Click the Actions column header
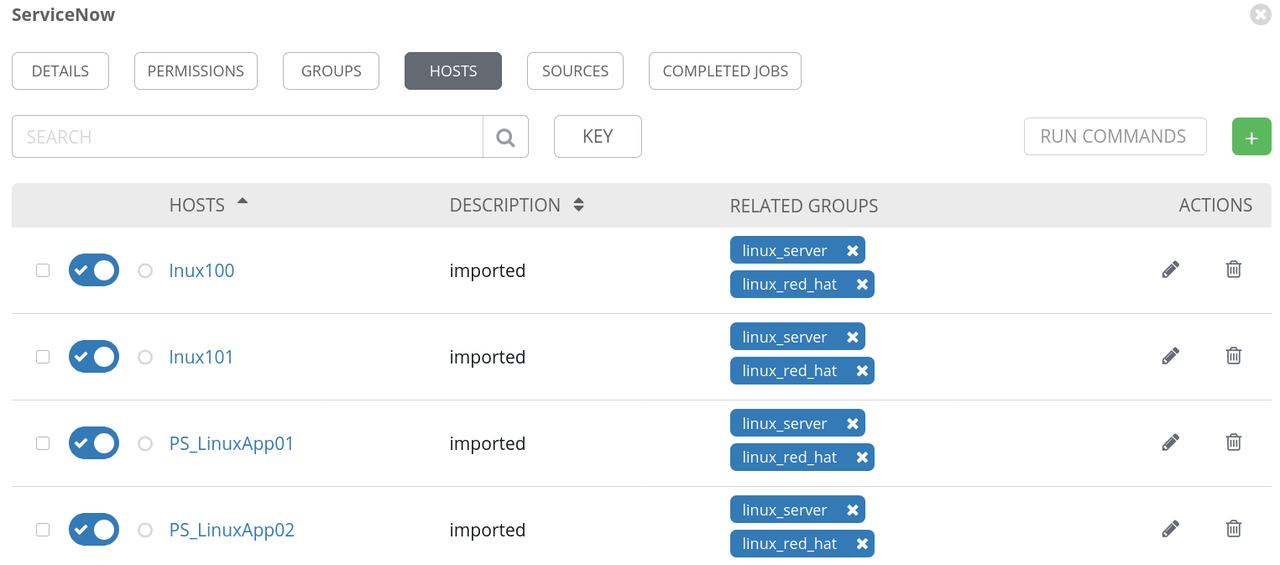Image resolution: width=1280 pixels, height=565 pixels. (x=1216, y=205)
